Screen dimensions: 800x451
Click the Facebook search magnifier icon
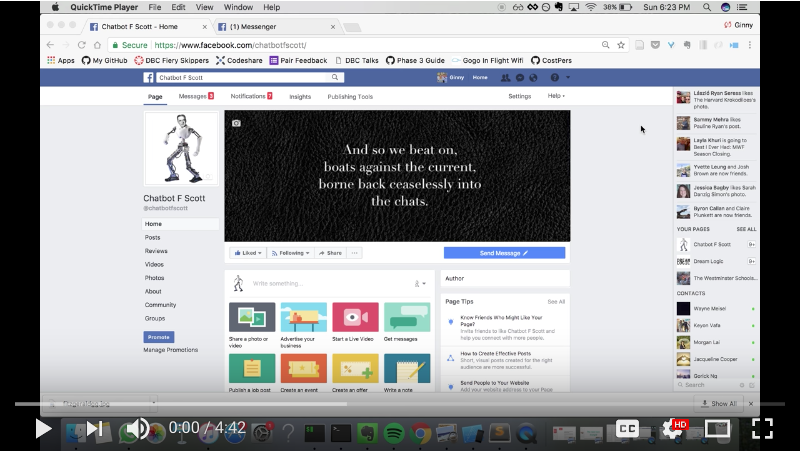point(335,78)
